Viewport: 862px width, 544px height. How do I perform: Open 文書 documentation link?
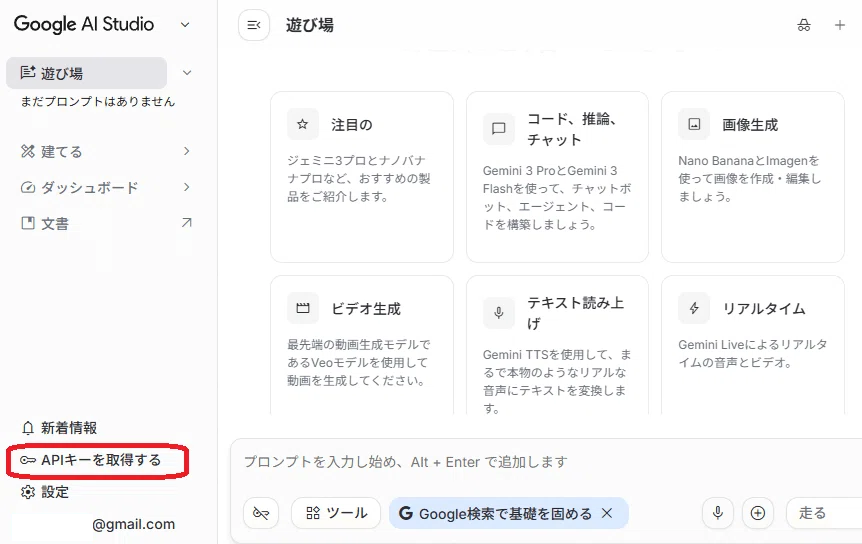tap(55, 224)
